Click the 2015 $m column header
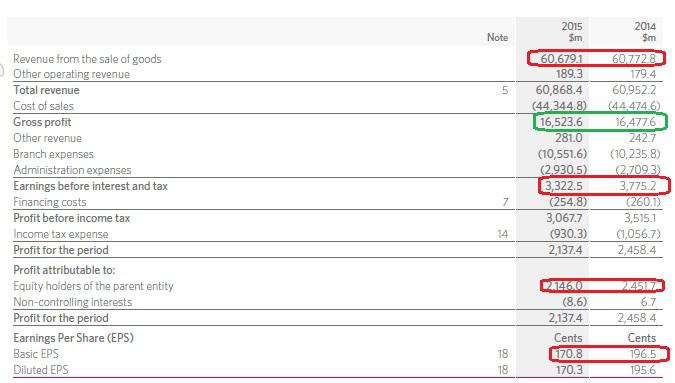 pyautogui.click(x=572, y=32)
